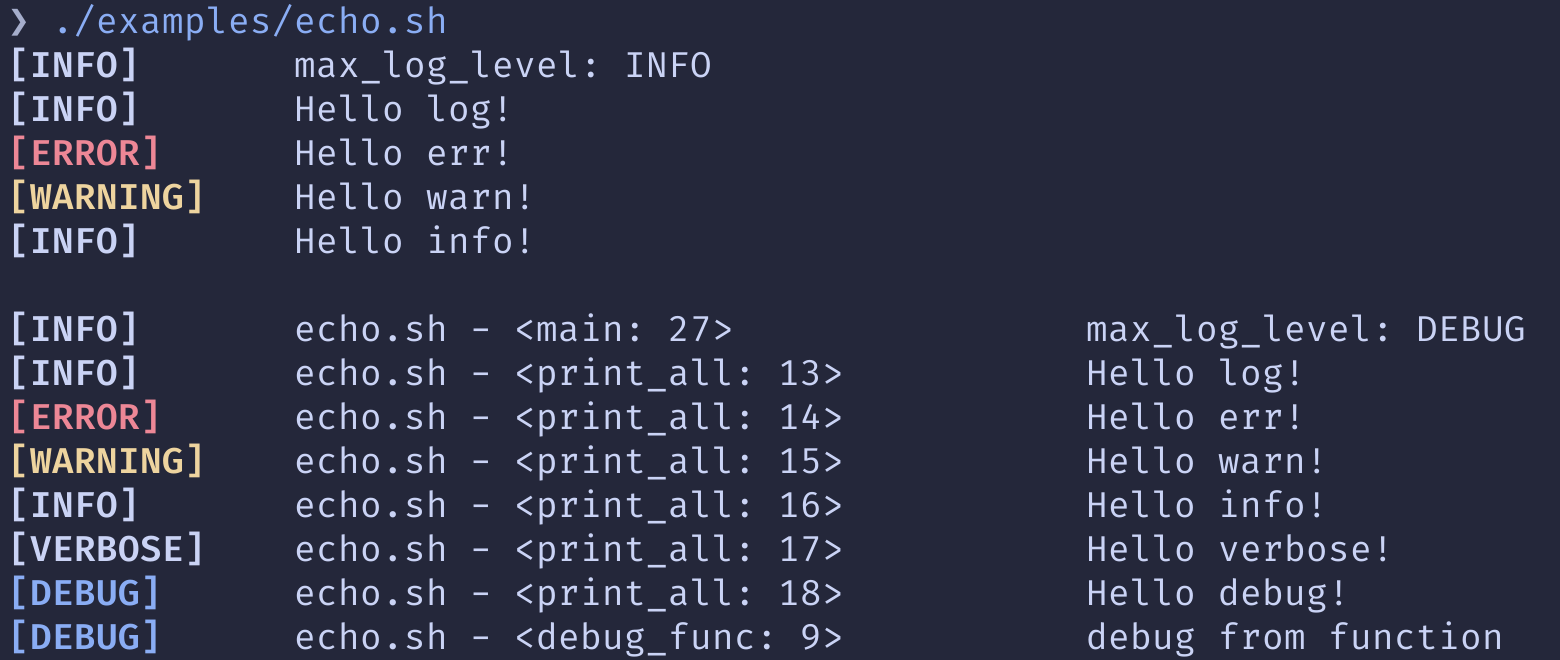1560x660 pixels.
Task: Click the first [INFO] tag at the top
Action: [74, 65]
